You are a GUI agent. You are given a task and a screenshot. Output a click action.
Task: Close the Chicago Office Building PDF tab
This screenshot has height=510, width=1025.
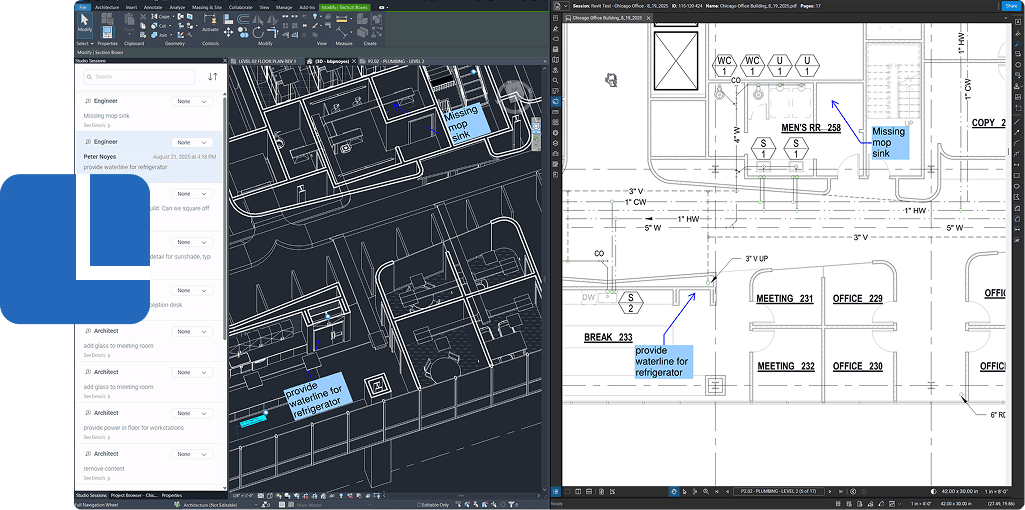tap(650, 18)
